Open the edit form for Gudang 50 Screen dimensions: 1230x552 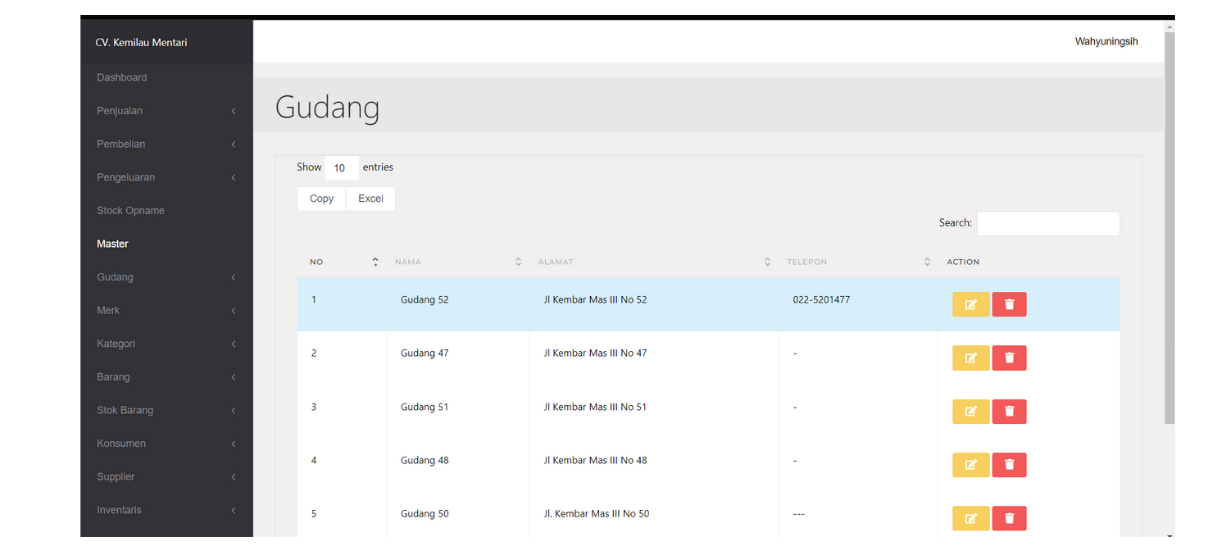click(x=970, y=518)
